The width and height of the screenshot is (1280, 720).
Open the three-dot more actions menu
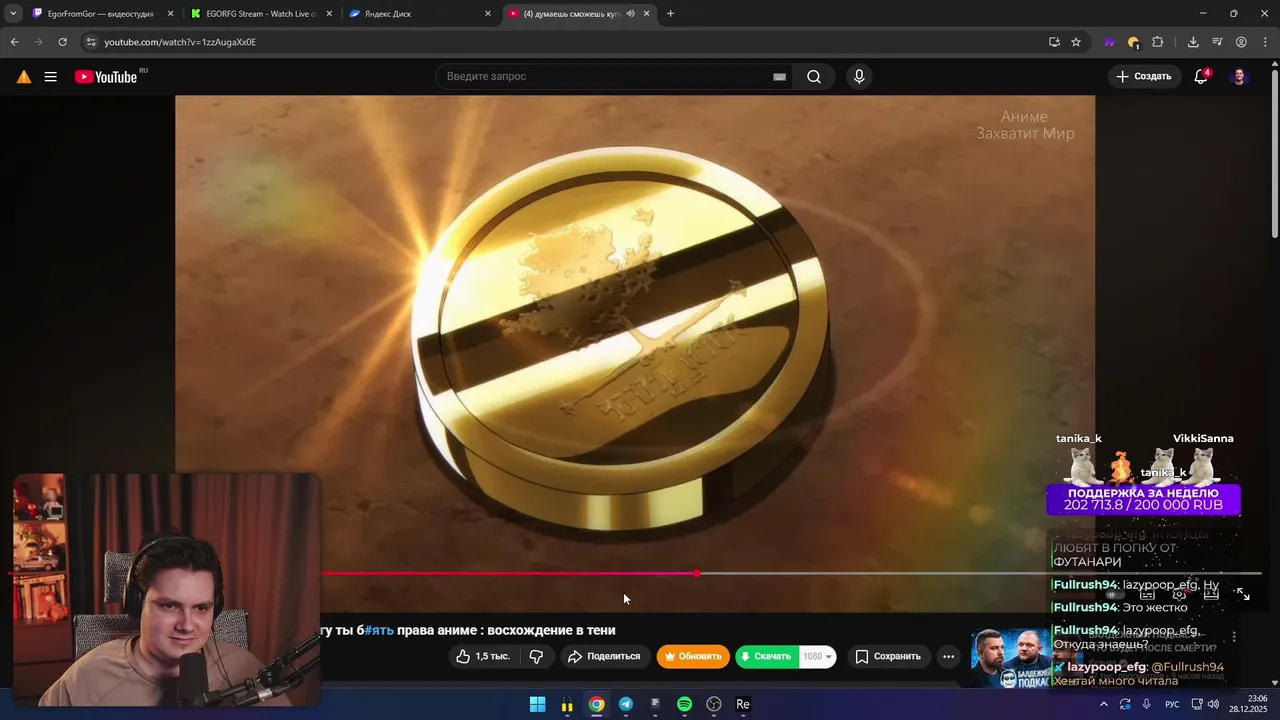point(948,656)
